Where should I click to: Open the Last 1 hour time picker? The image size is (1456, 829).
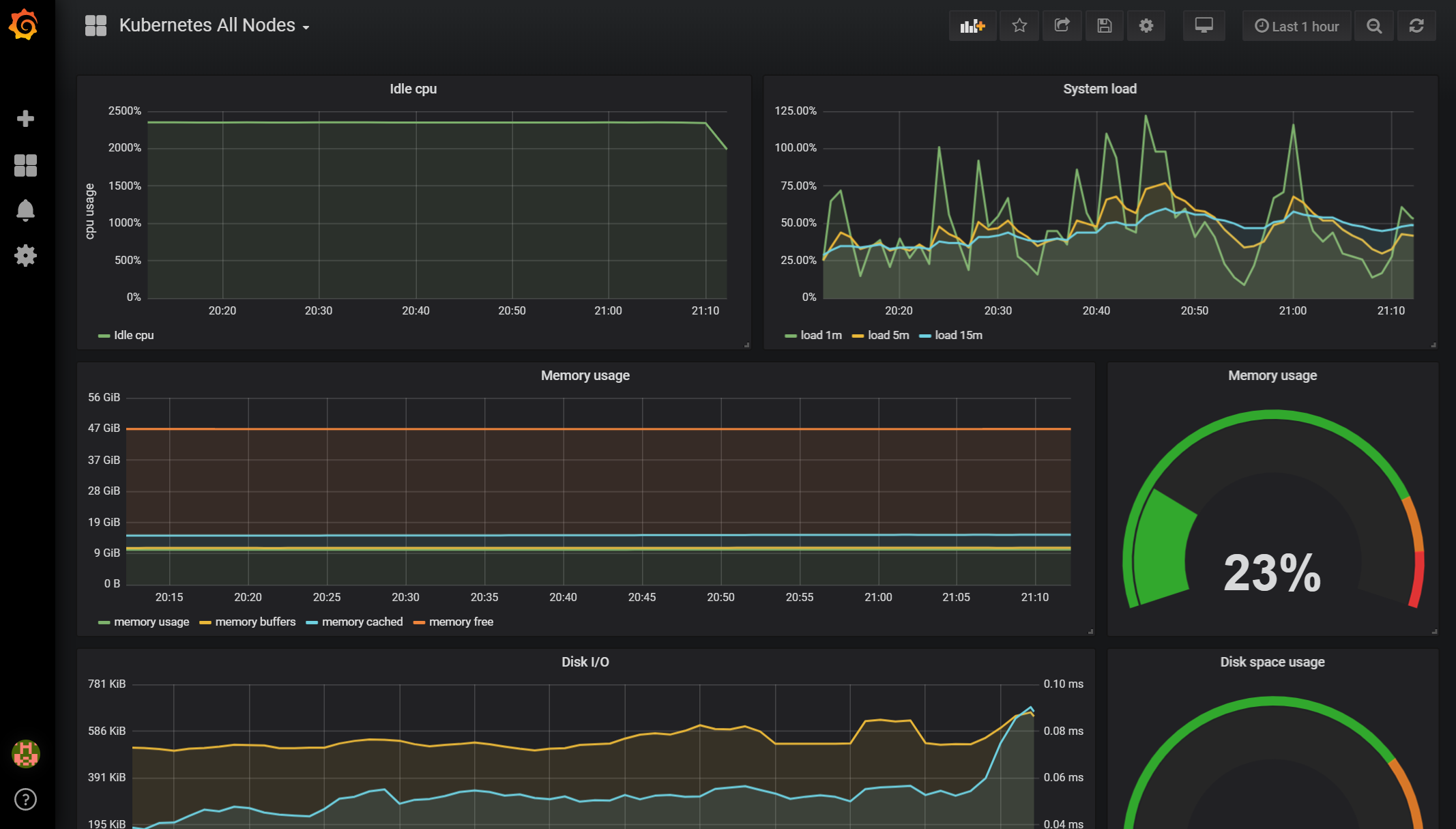coord(1296,26)
